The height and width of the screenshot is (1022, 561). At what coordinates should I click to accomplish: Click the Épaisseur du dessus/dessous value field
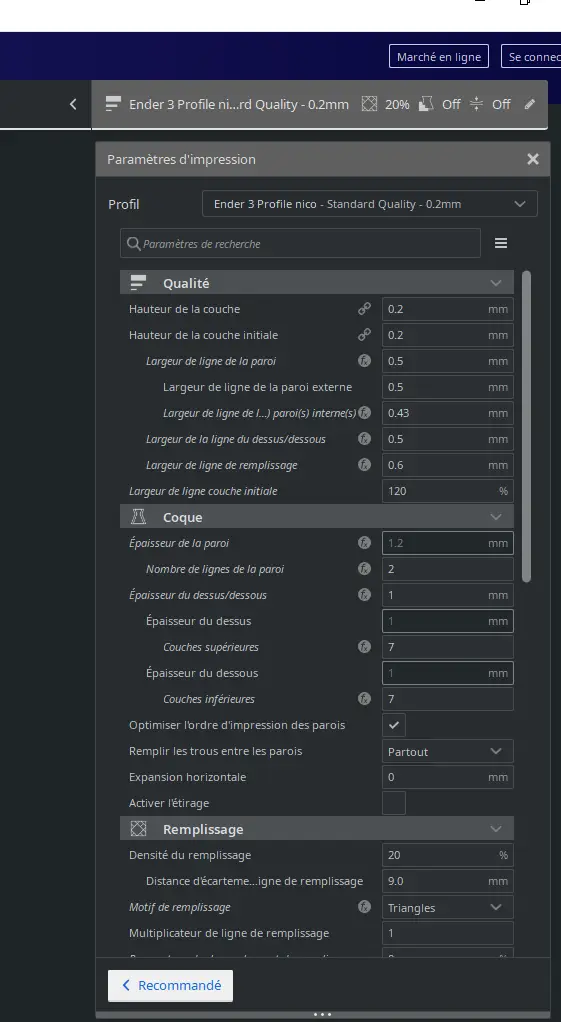(x=448, y=595)
